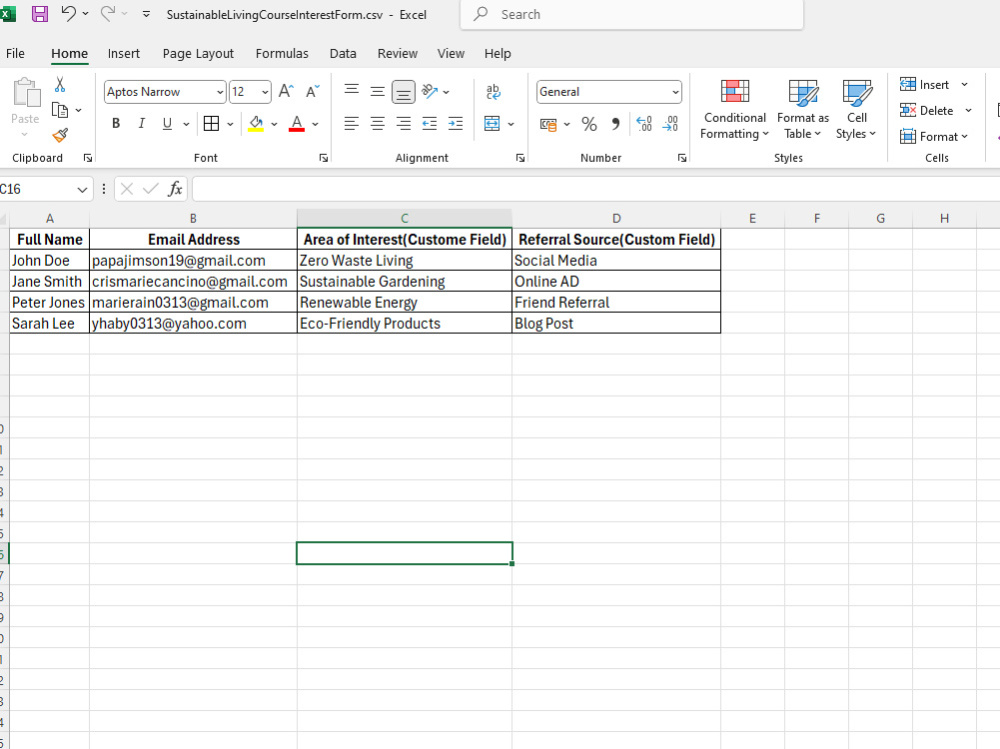Open Font settings dialog launcher

pyautogui.click(x=323, y=158)
